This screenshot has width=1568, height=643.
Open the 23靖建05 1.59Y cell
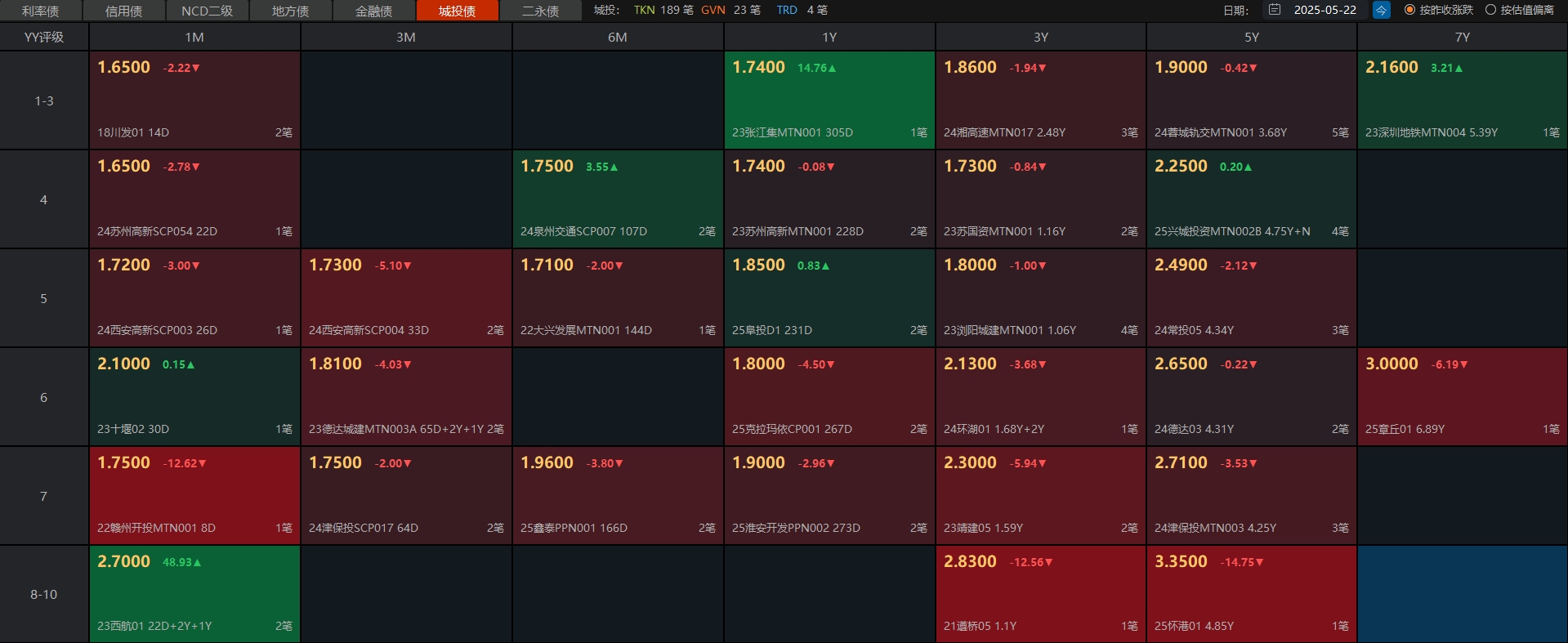1041,496
